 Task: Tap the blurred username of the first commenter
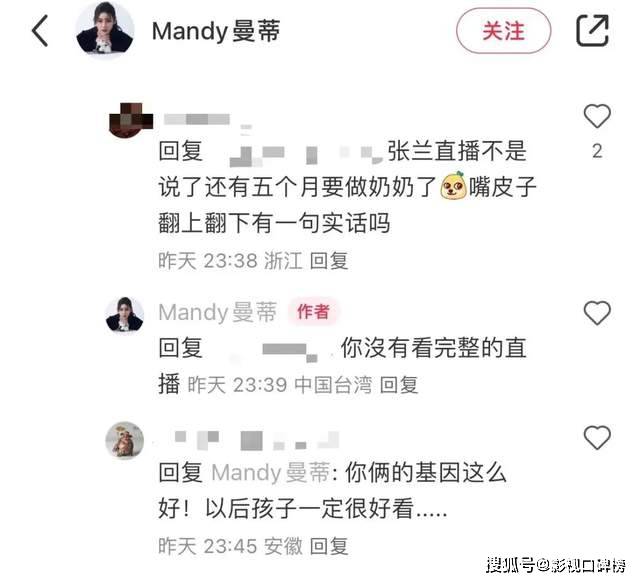(x=197, y=119)
